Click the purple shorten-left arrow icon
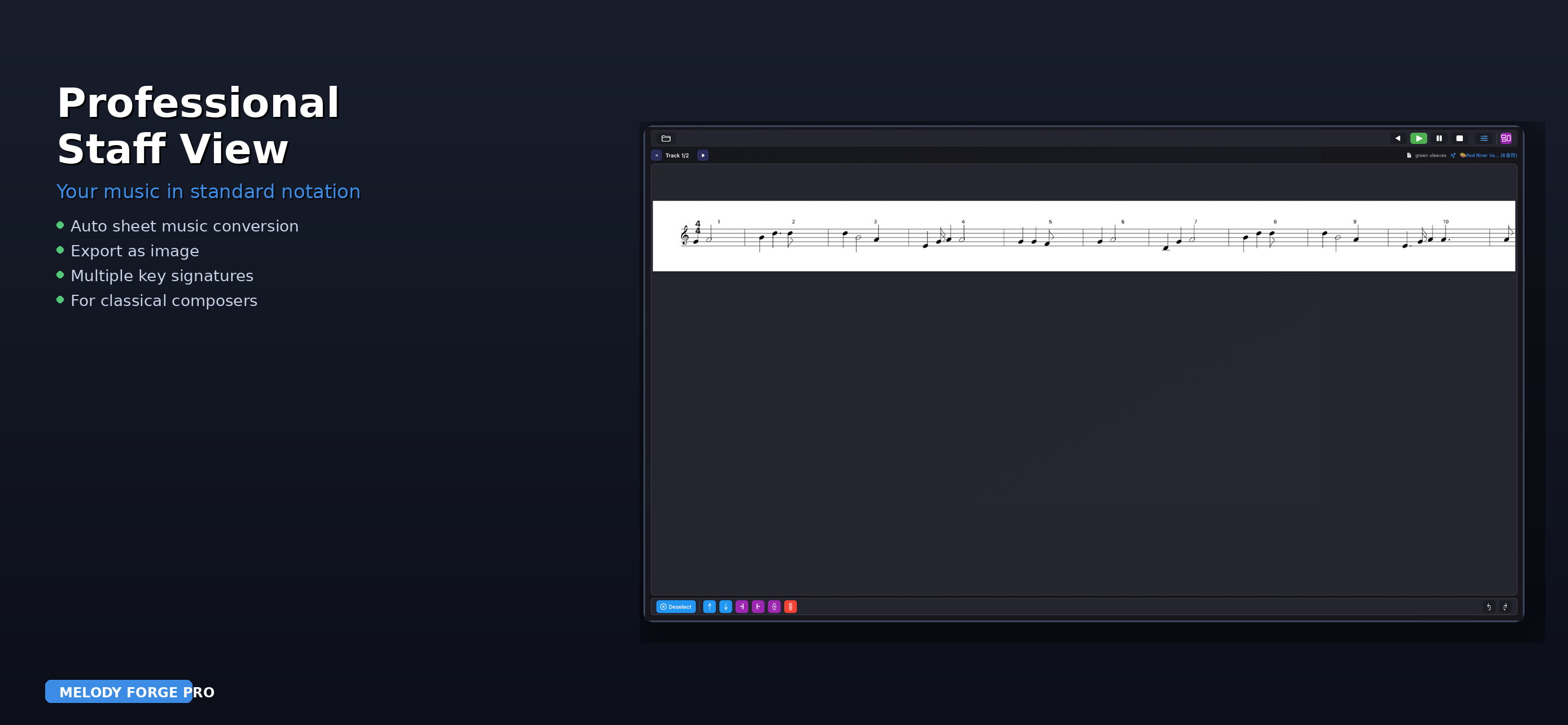Viewport: 1568px width, 725px height. [758, 606]
